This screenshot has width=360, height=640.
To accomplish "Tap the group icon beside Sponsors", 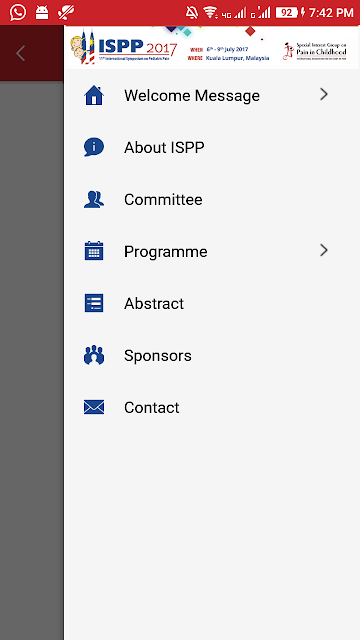I will (x=94, y=355).
